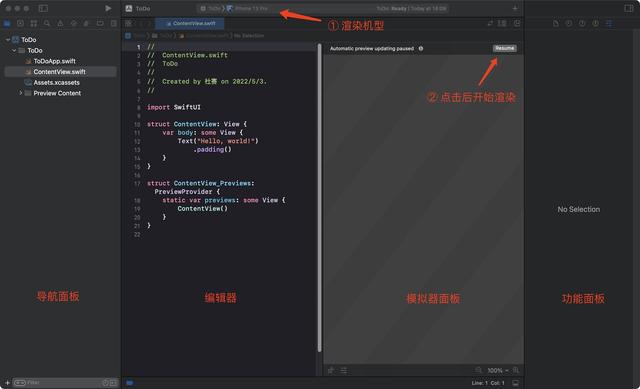
Task: Click the No Selection breadcrumb
Action: [x=249, y=36]
